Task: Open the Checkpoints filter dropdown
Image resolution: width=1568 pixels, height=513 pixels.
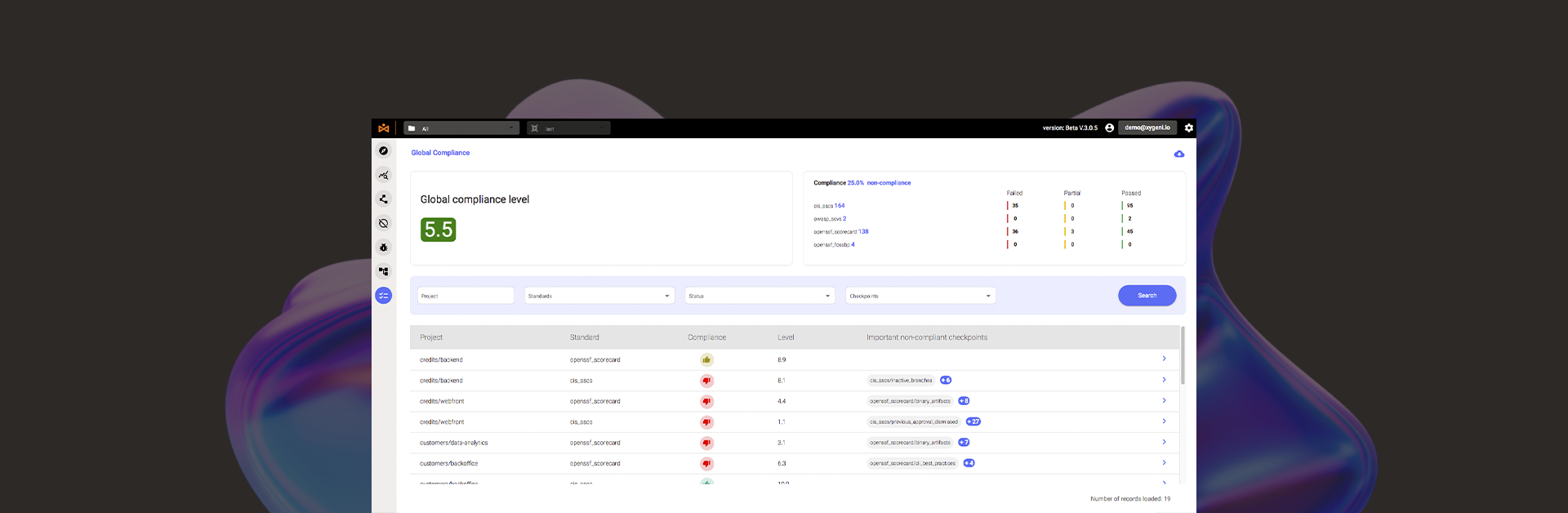Action: (920, 296)
